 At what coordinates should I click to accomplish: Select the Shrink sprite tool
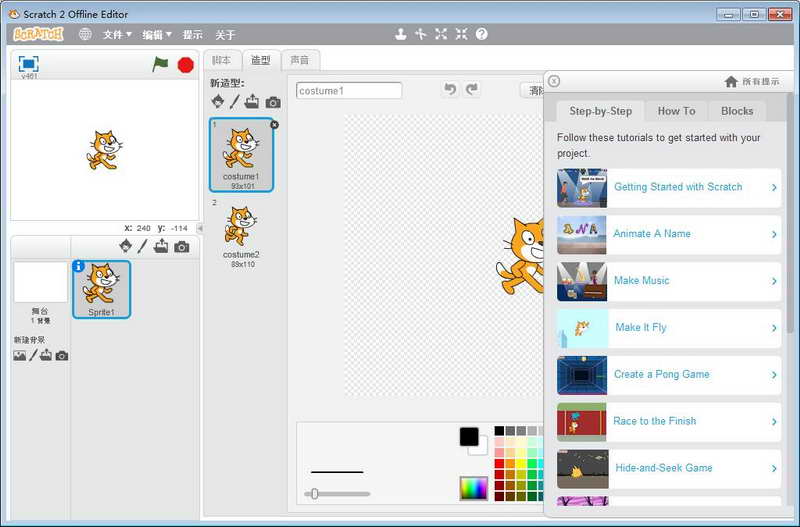pos(461,34)
